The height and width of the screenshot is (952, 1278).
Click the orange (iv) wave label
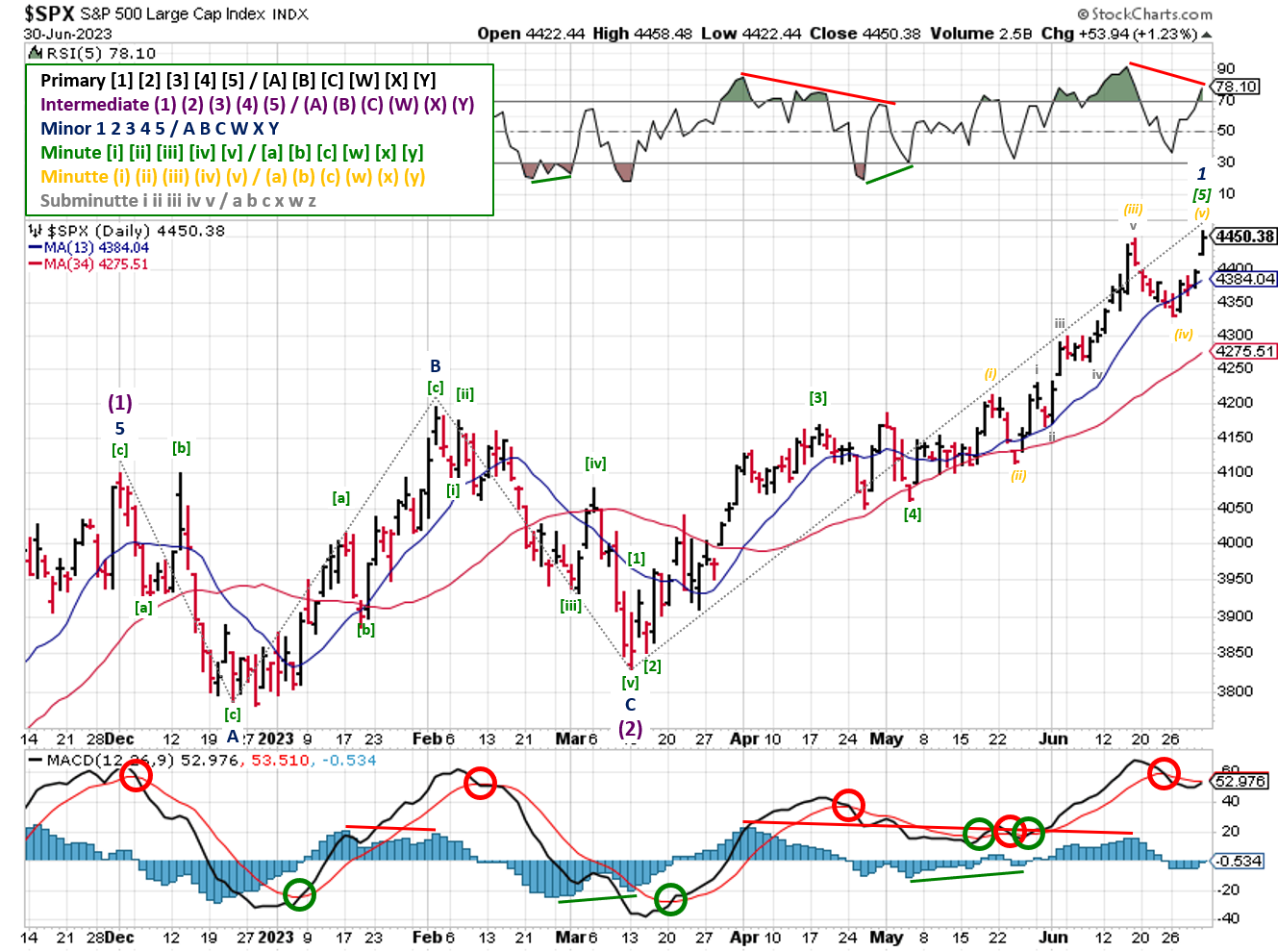click(1184, 335)
